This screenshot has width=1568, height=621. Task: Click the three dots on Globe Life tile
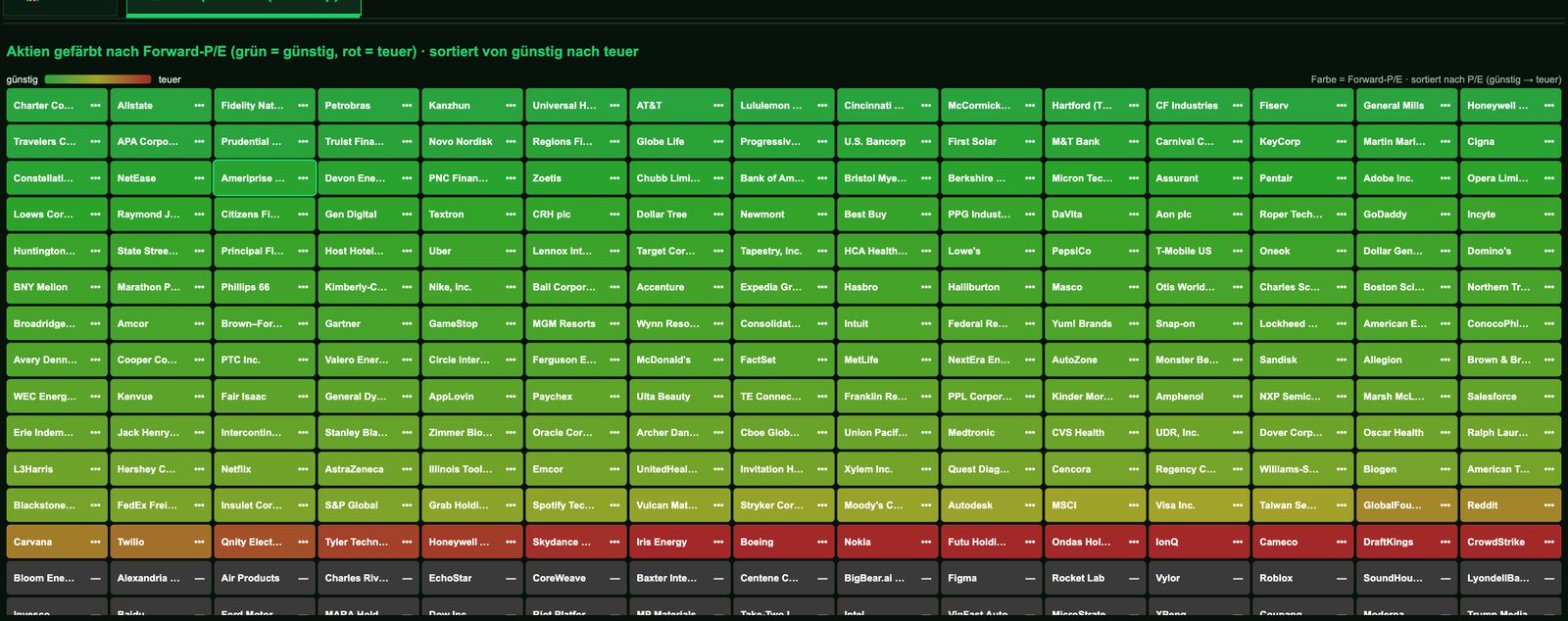(718, 142)
